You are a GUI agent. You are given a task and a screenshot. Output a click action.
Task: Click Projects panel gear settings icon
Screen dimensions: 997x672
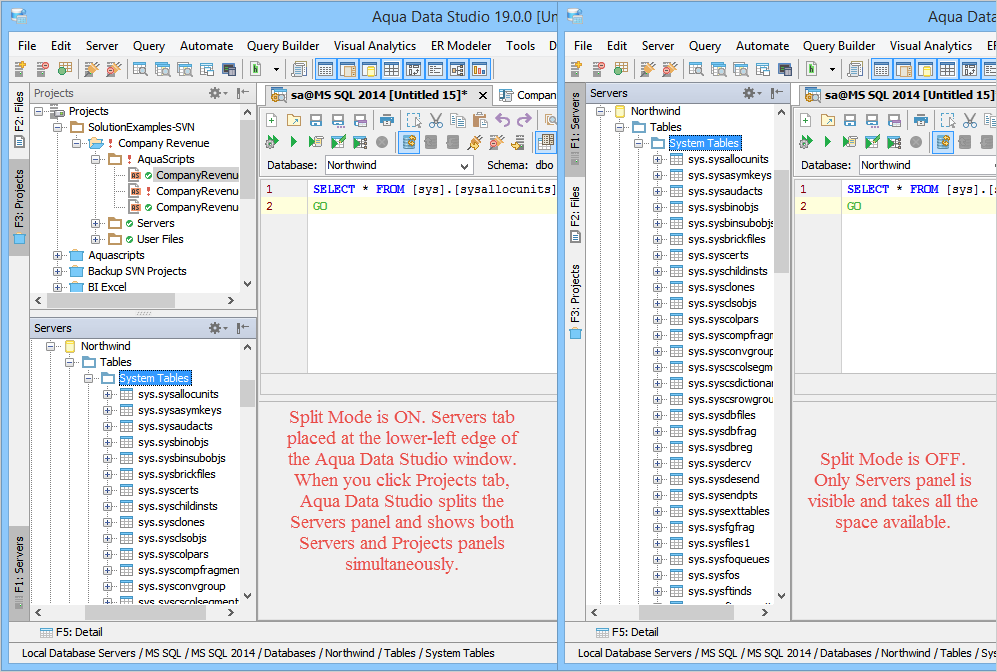(x=216, y=93)
